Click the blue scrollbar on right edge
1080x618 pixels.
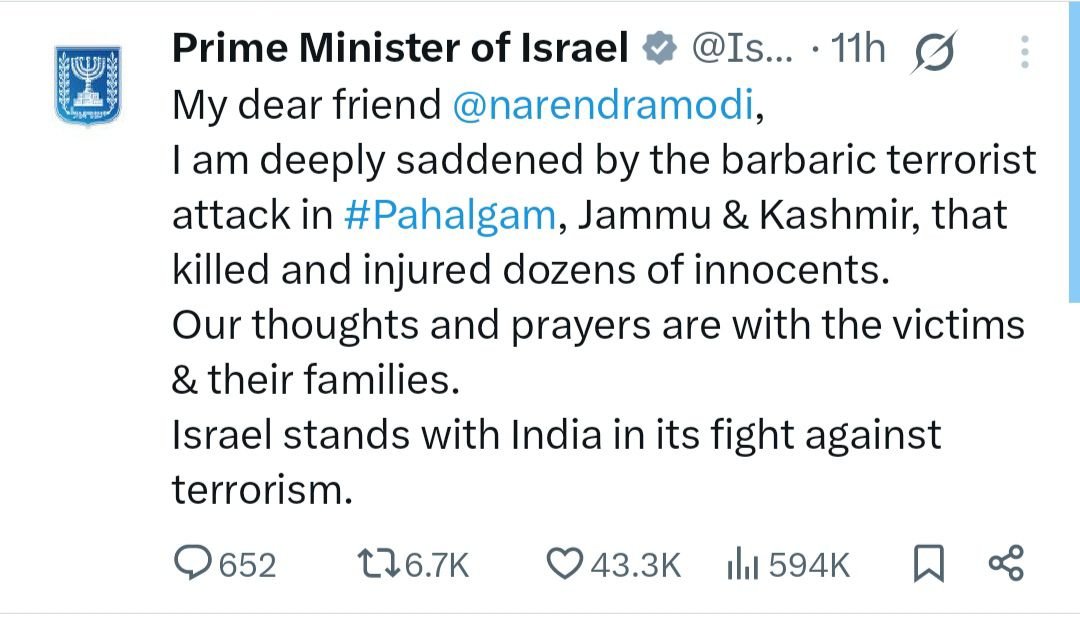click(1074, 151)
